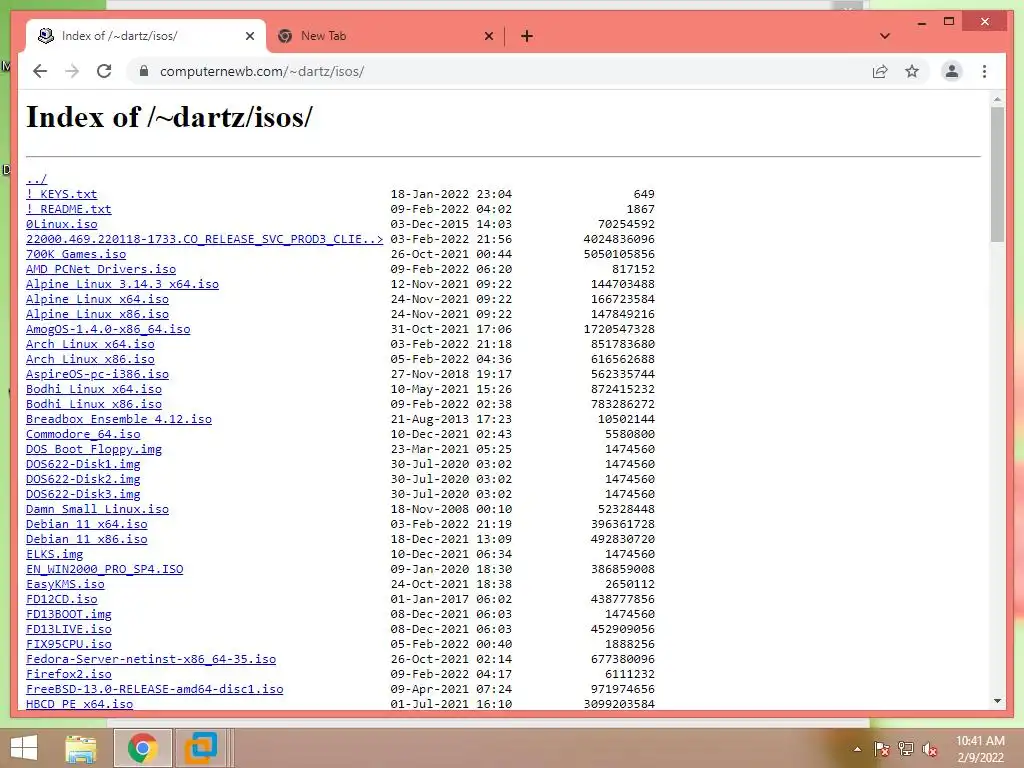Download FD13LIVE.iso
The height and width of the screenshot is (768, 1024).
coord(69,630)
